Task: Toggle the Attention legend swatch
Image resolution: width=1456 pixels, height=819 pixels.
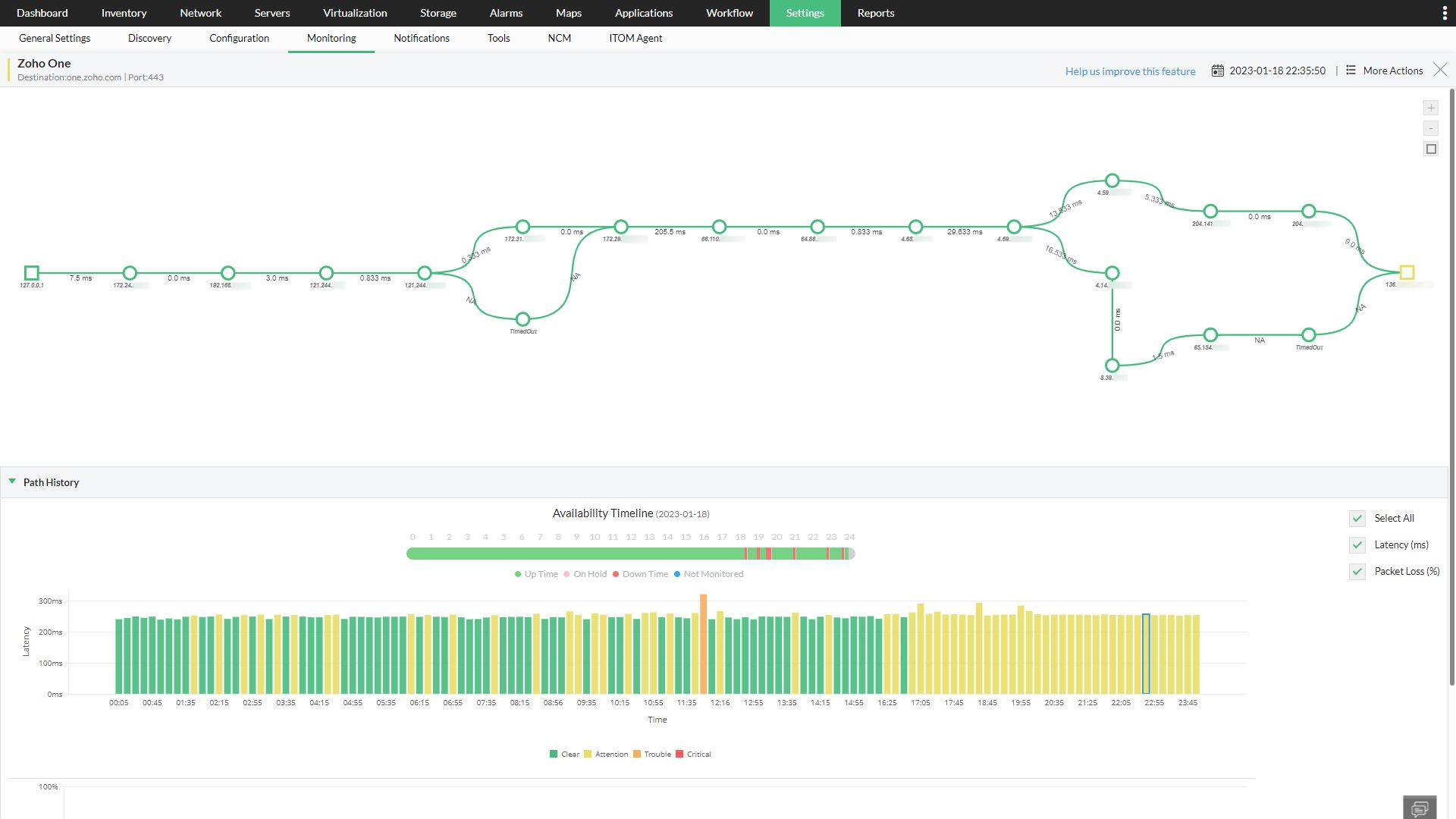Action: 588,754
